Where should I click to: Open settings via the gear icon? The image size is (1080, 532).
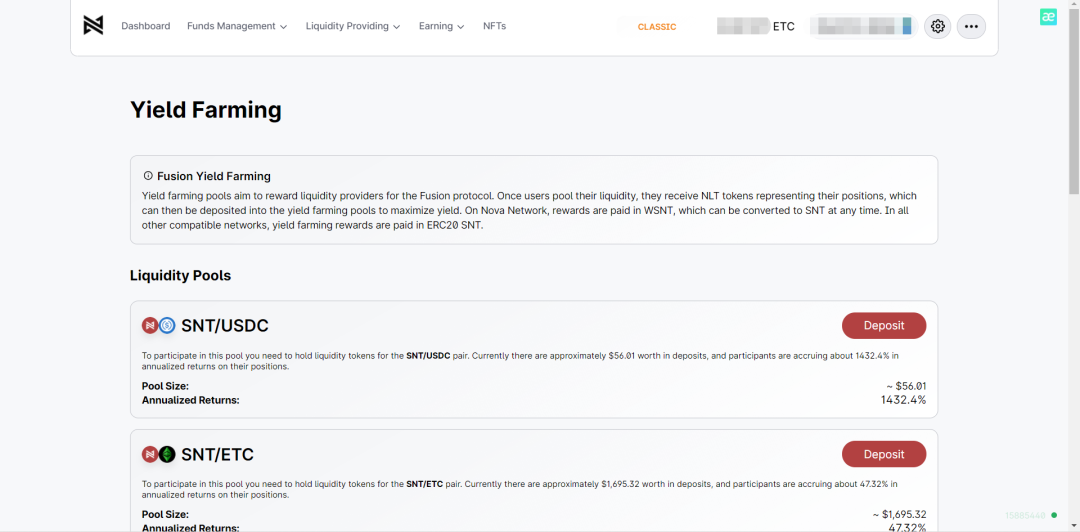click(937, 27)
